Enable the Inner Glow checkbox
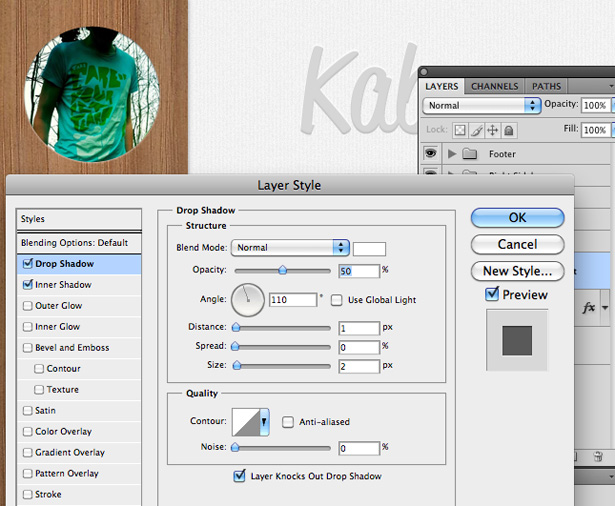The image size is (615, 506). point(27,326)
